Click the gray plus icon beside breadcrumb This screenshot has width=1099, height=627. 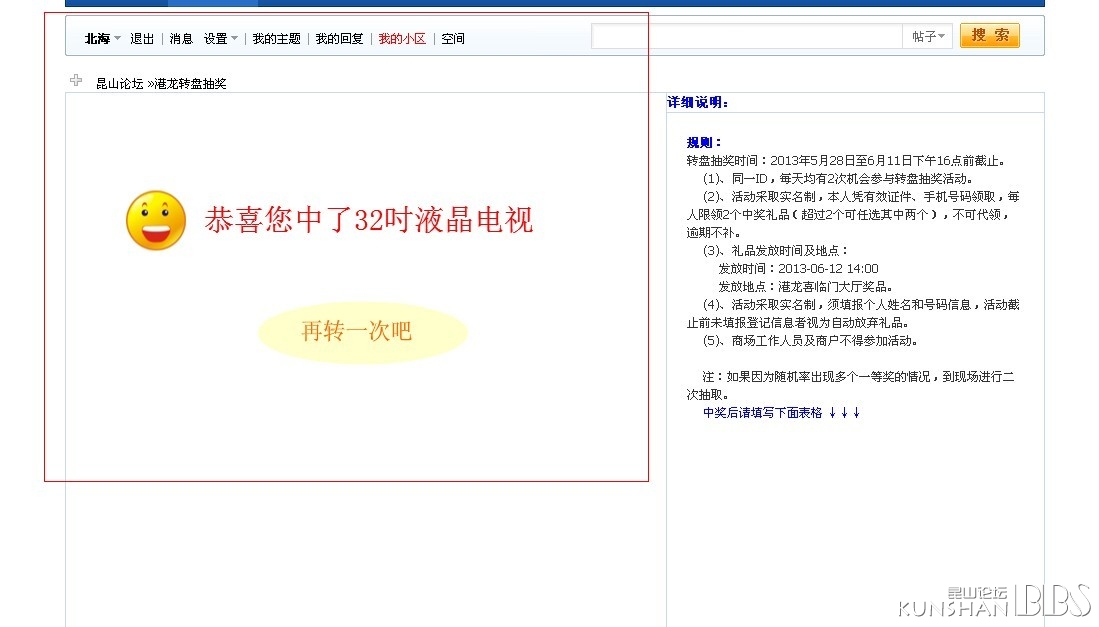click(x=76, y=81)
